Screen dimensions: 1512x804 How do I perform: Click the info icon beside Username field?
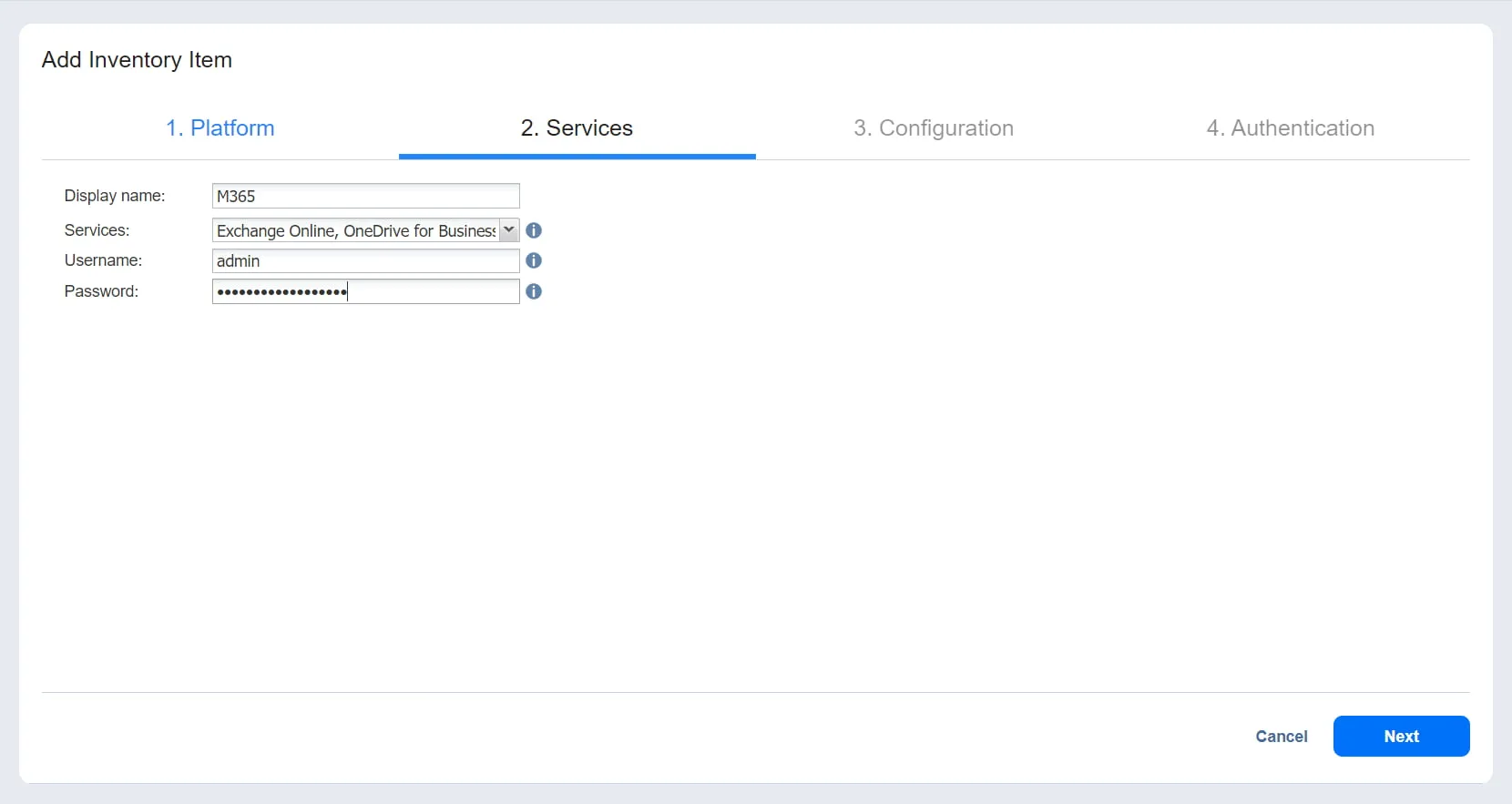coord(534,260)
